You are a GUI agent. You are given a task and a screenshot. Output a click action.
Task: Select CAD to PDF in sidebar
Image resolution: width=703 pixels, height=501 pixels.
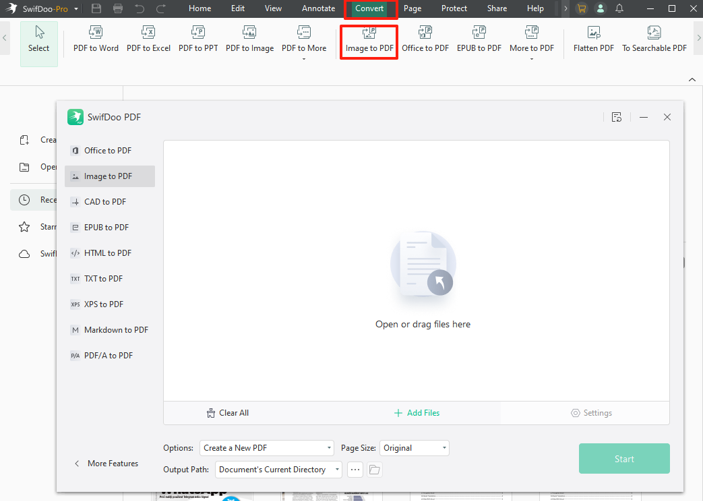tap(110, 202)
